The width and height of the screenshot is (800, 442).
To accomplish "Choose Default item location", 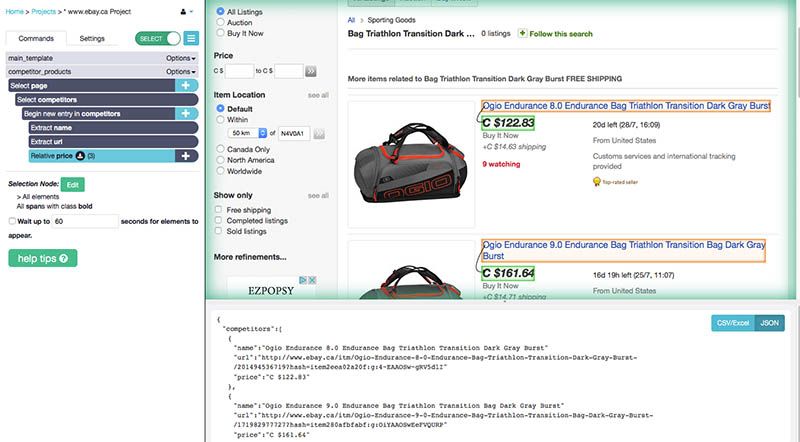I will pos(220,109).
